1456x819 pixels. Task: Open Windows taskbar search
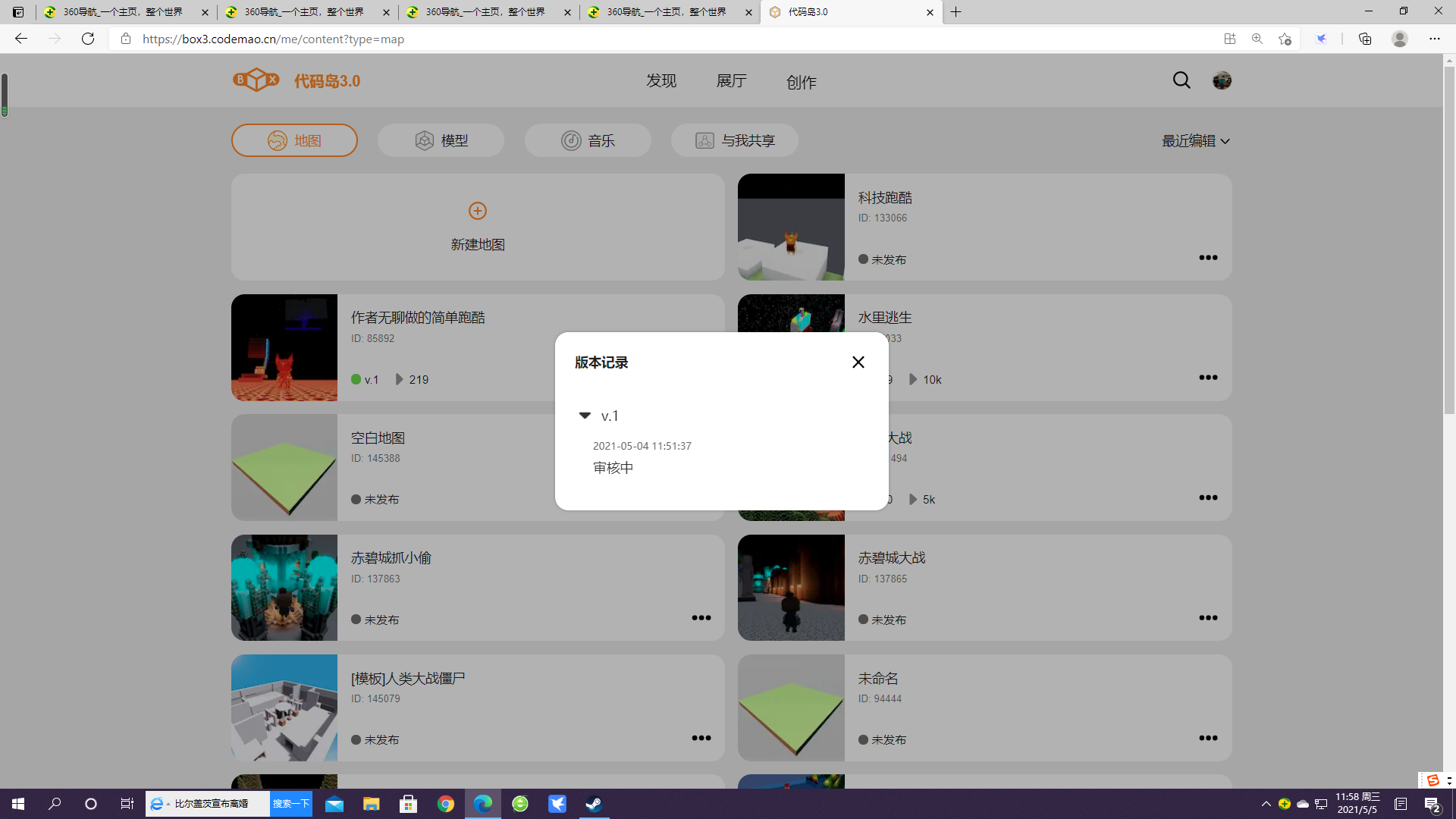click(x=55, y=804)
